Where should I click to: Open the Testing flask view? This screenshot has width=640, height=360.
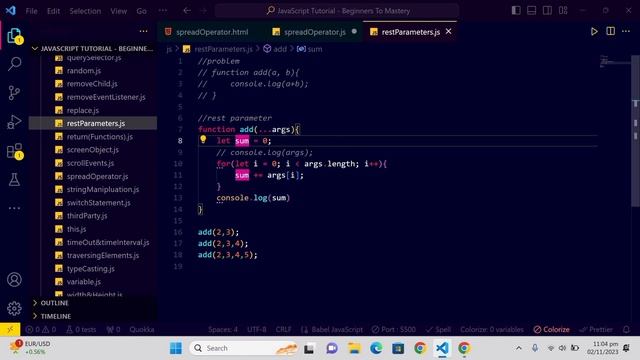(14, 180)
